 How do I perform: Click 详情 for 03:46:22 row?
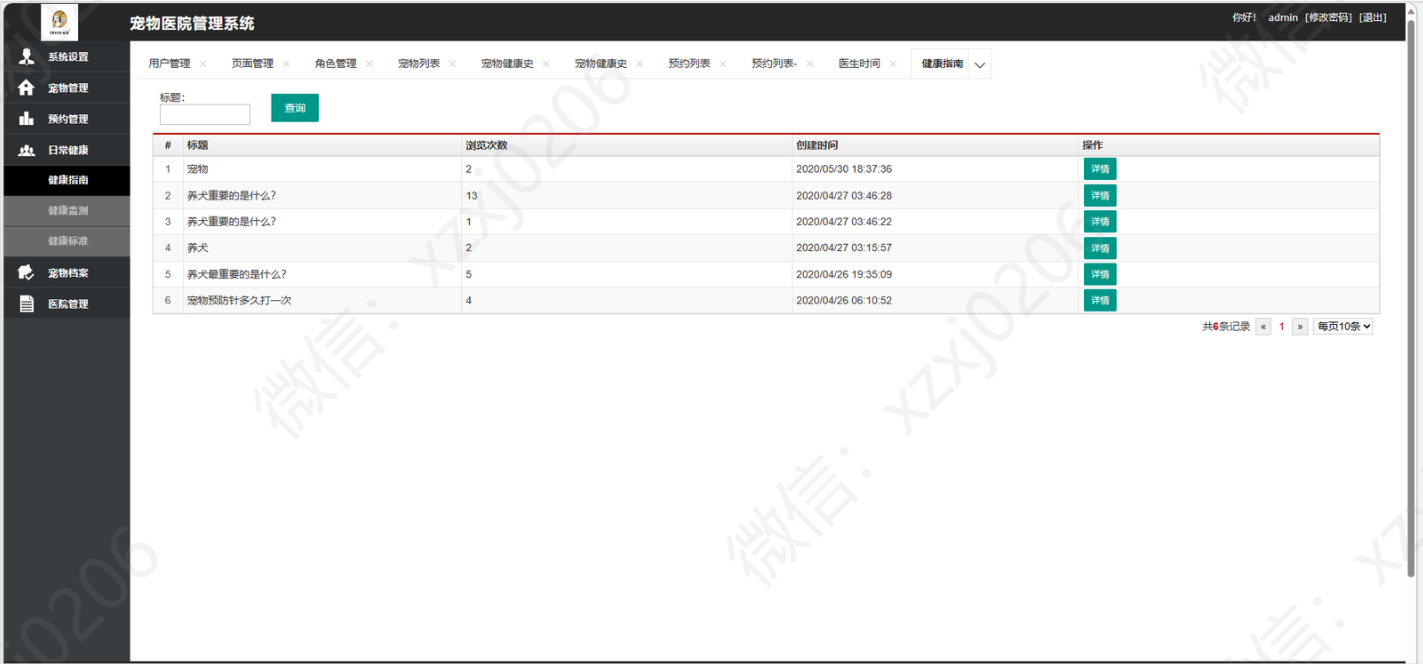[1100, 221]
